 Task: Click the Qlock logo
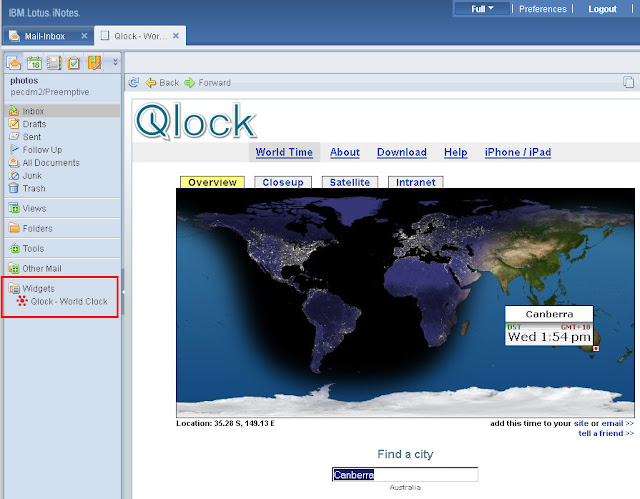click(x=196, y=121)
